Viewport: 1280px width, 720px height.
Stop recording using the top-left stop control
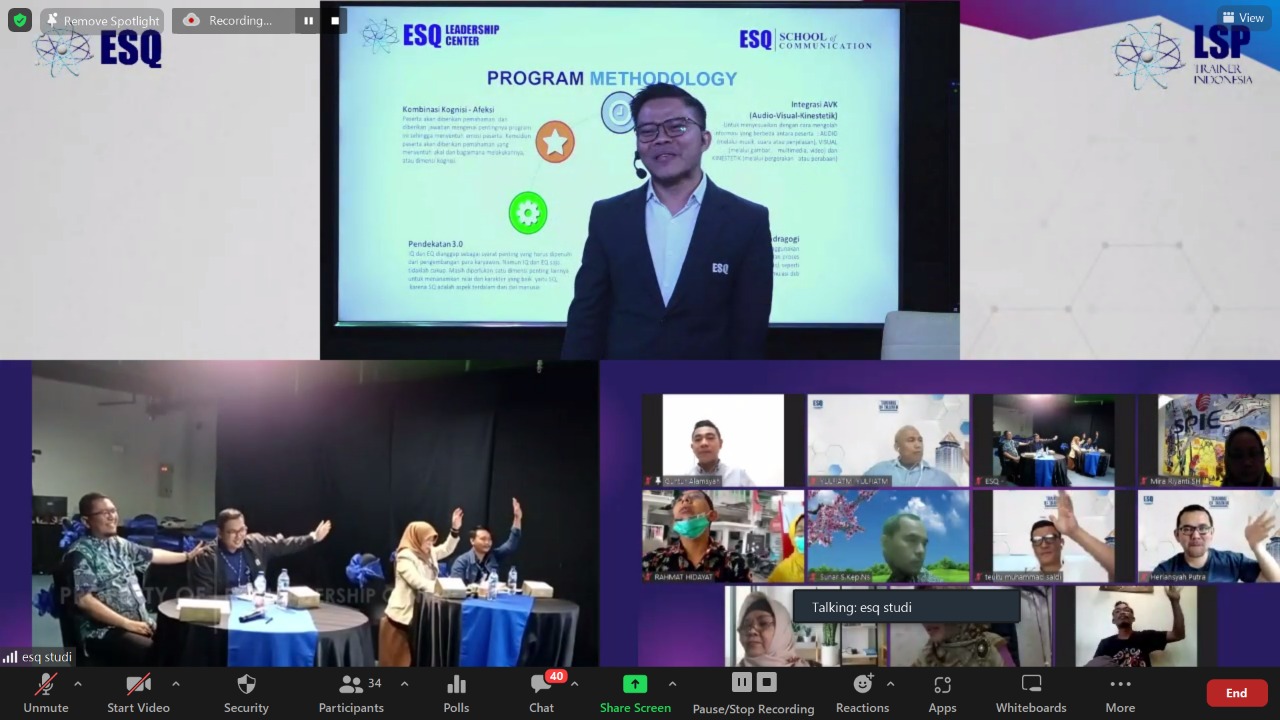[335, 20]
